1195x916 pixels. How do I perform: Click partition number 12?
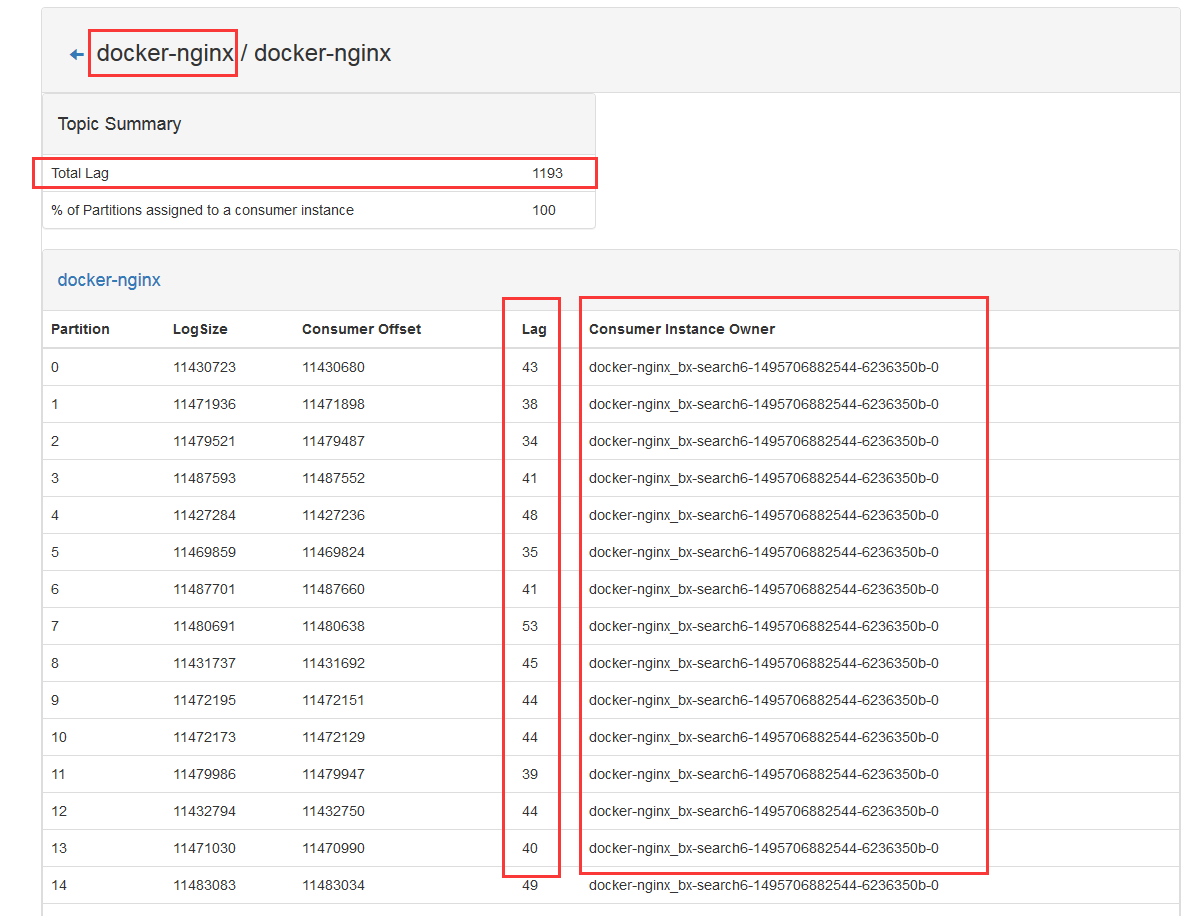[x=59, y=812]
